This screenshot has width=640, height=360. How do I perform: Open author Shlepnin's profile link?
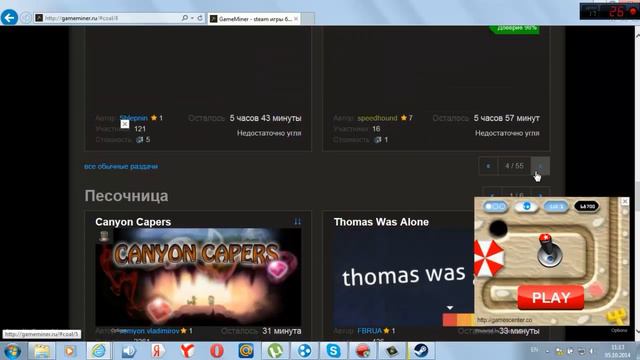click(x=133, y=118)
